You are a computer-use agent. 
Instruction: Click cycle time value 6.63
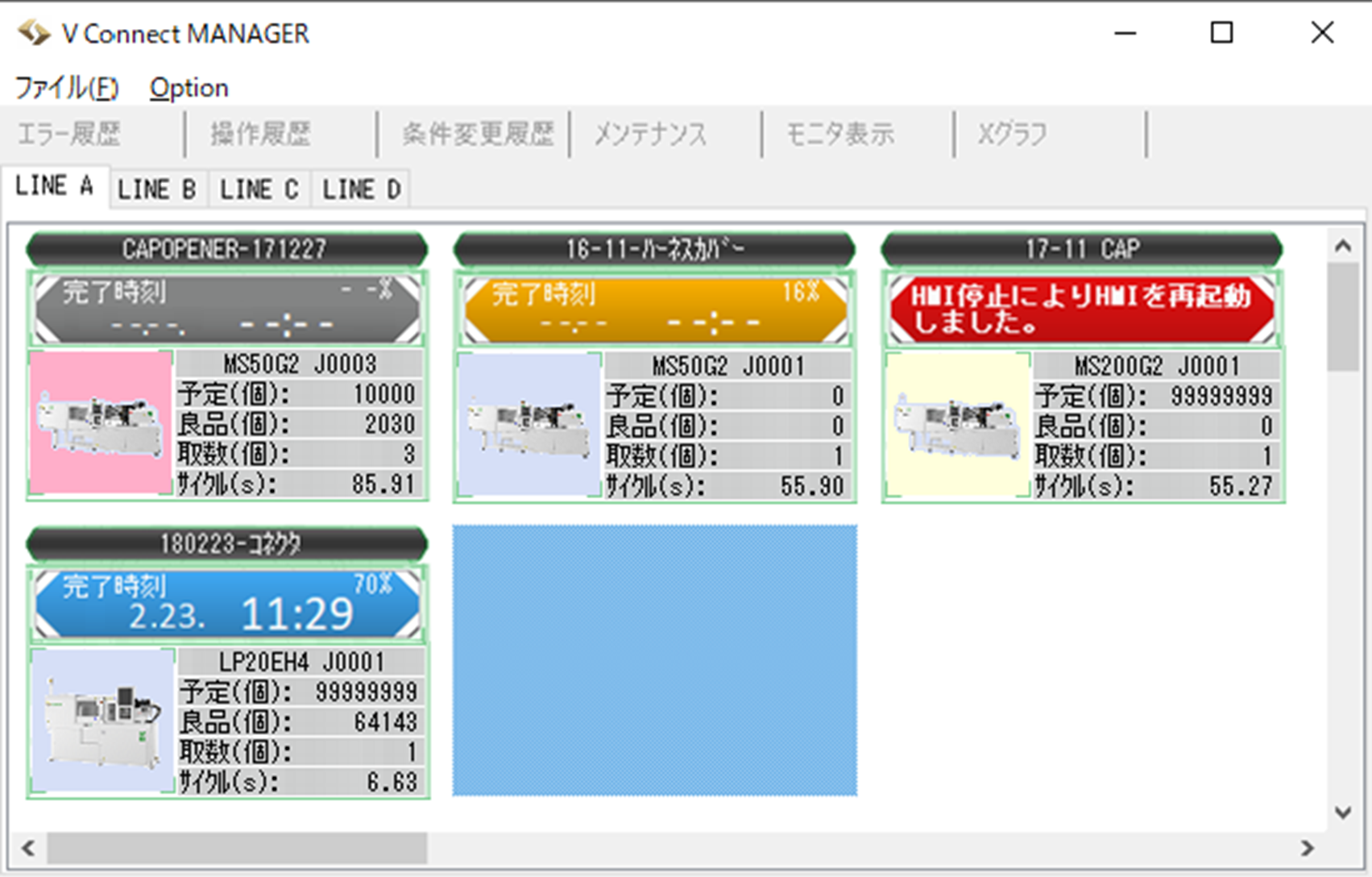392,782
